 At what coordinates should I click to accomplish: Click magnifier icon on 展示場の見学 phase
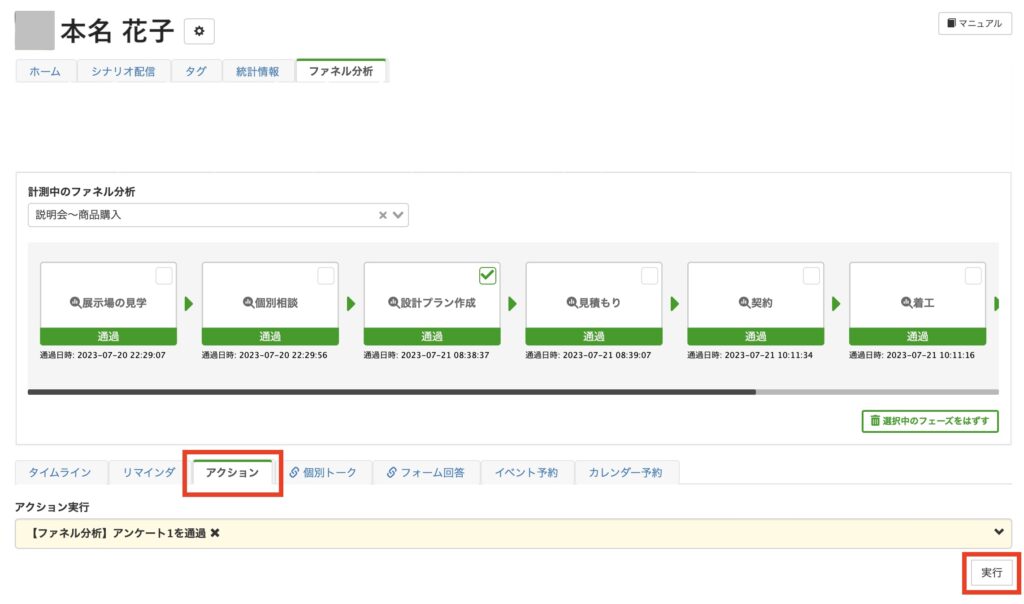click(x=75, y=303)
